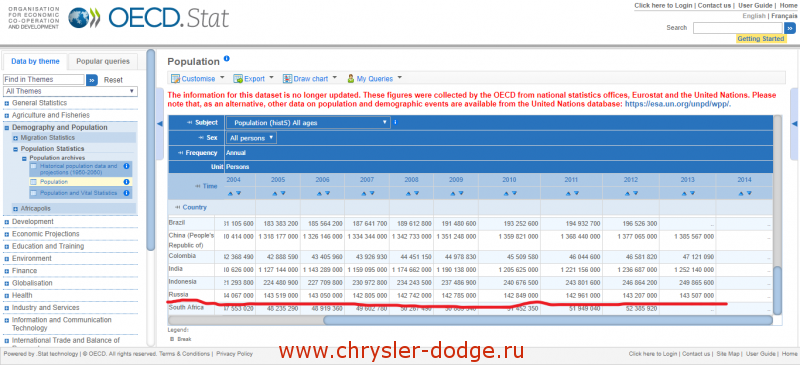Click vertical scrollbar thumb of data table
Viewport: 800px width, 365px height.
coord(777,290)
